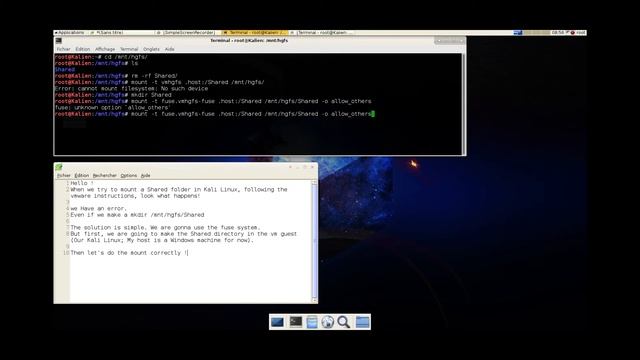Click the blue 'Shared' directory listing
The image size is (640, 360).
65,70
